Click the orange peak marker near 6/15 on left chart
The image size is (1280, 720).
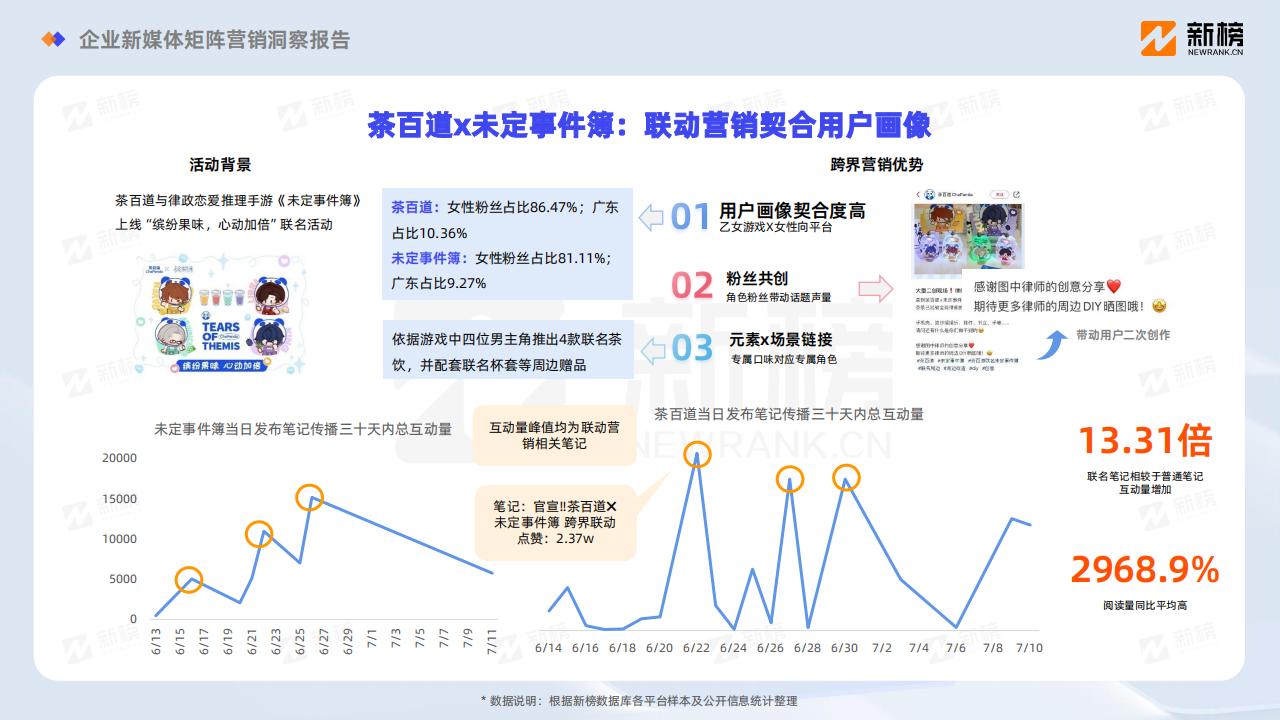pos(189,579)
